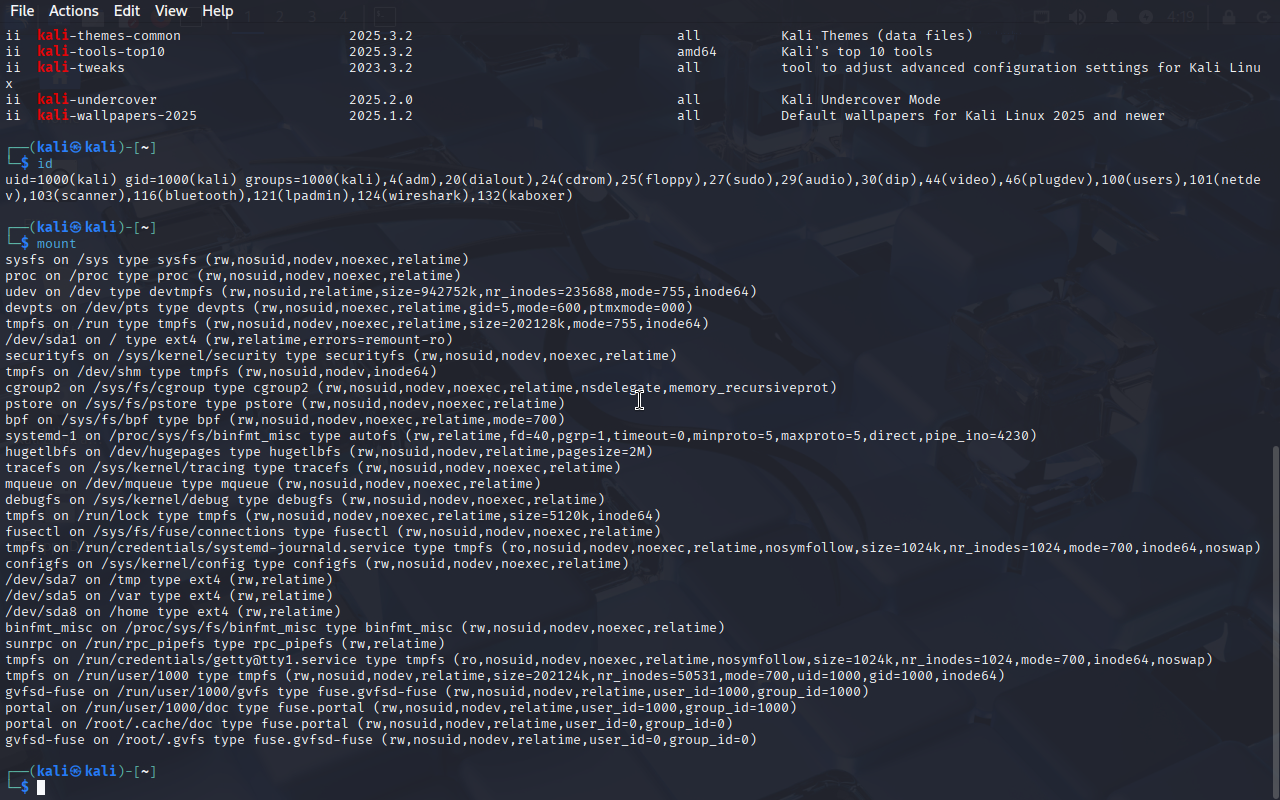Click the faint terminal launcher icon in the panel

(385, 16)
